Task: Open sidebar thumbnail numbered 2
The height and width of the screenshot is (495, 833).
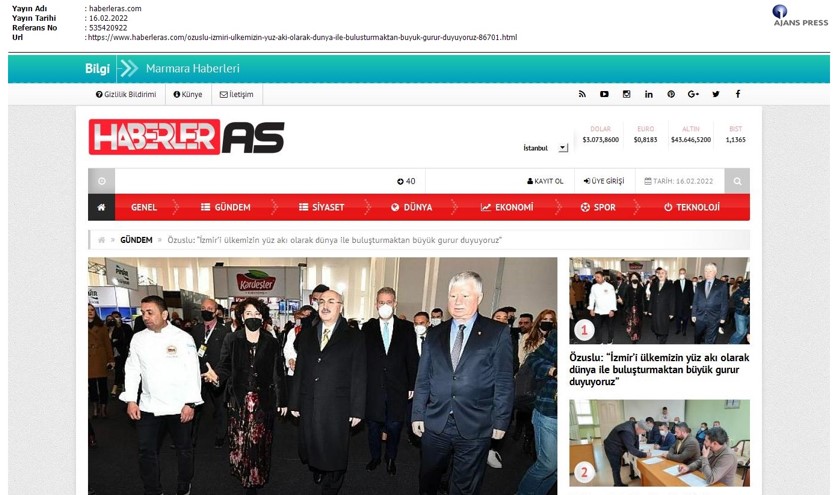Action: click(x=659, y=443)
